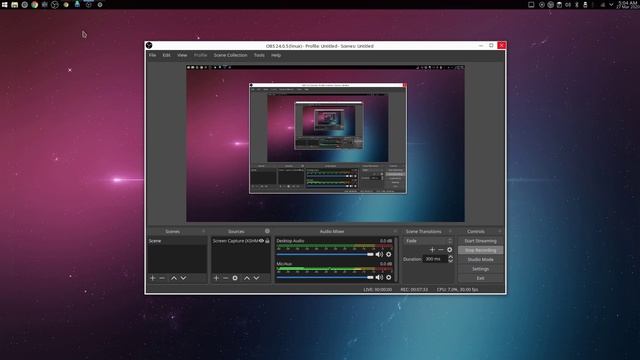This screenshot has height=360, width=640.
Task: Click the REC time in status bar
Action: [x=414, y=289]
